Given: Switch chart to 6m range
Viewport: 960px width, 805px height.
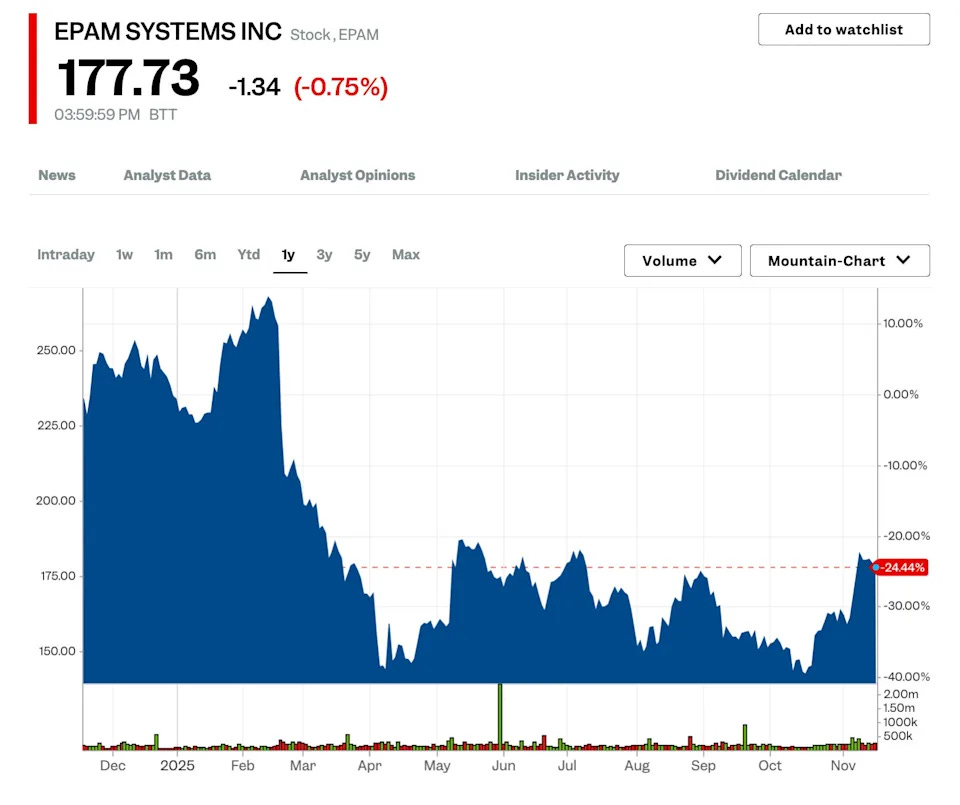Looking at the screenshot, I should pyautogui.click(x=205, y=255).
